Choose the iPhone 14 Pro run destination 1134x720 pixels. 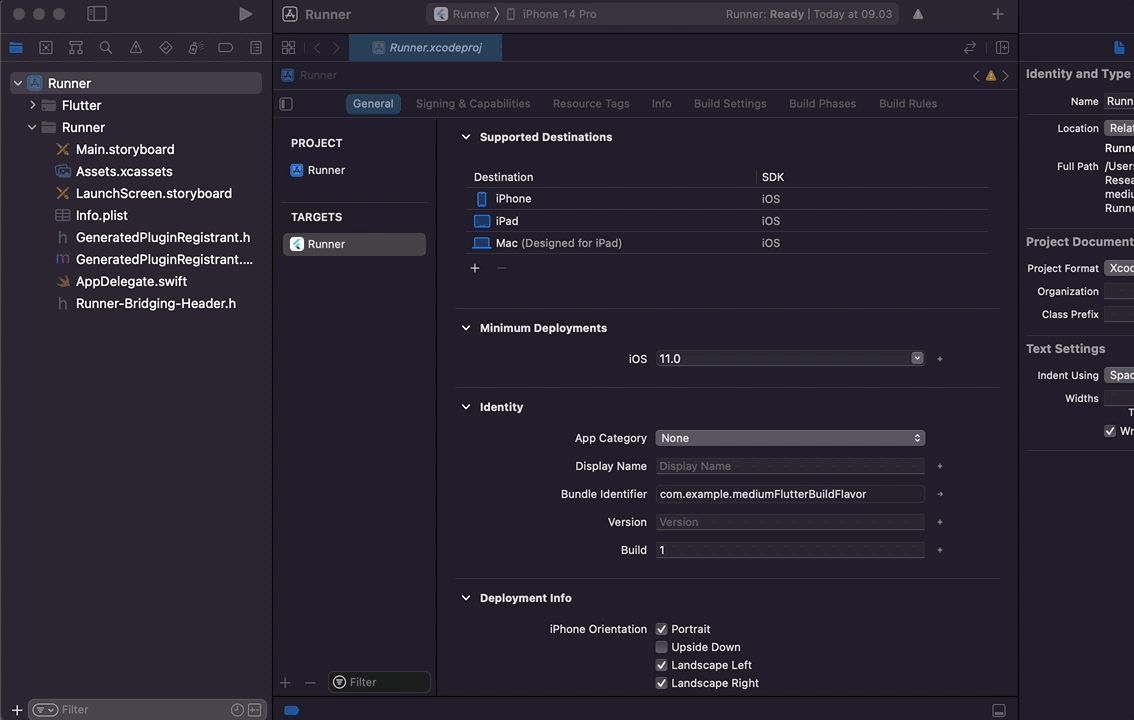551,14
